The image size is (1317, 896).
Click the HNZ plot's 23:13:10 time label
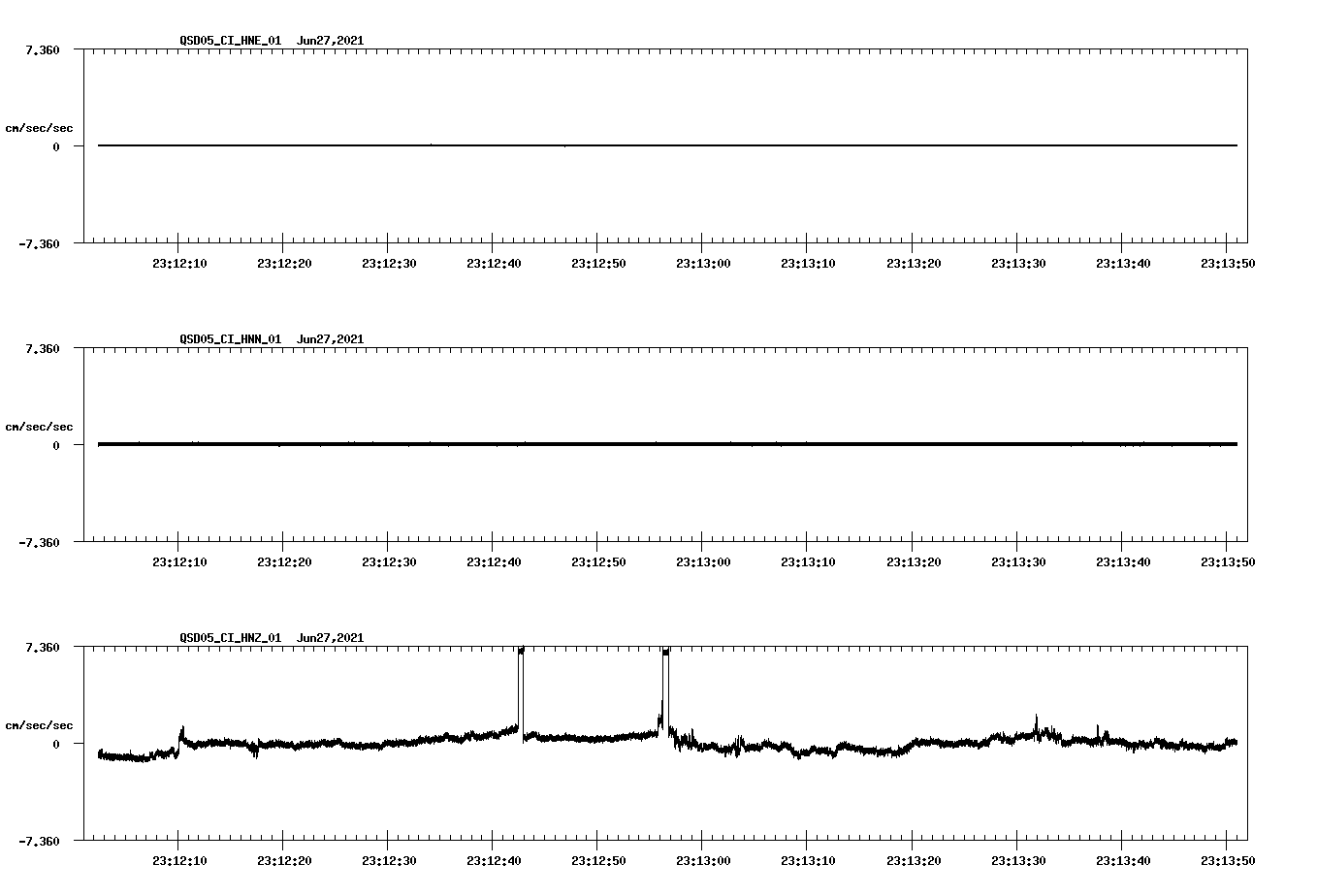click(x=807, y=860)
